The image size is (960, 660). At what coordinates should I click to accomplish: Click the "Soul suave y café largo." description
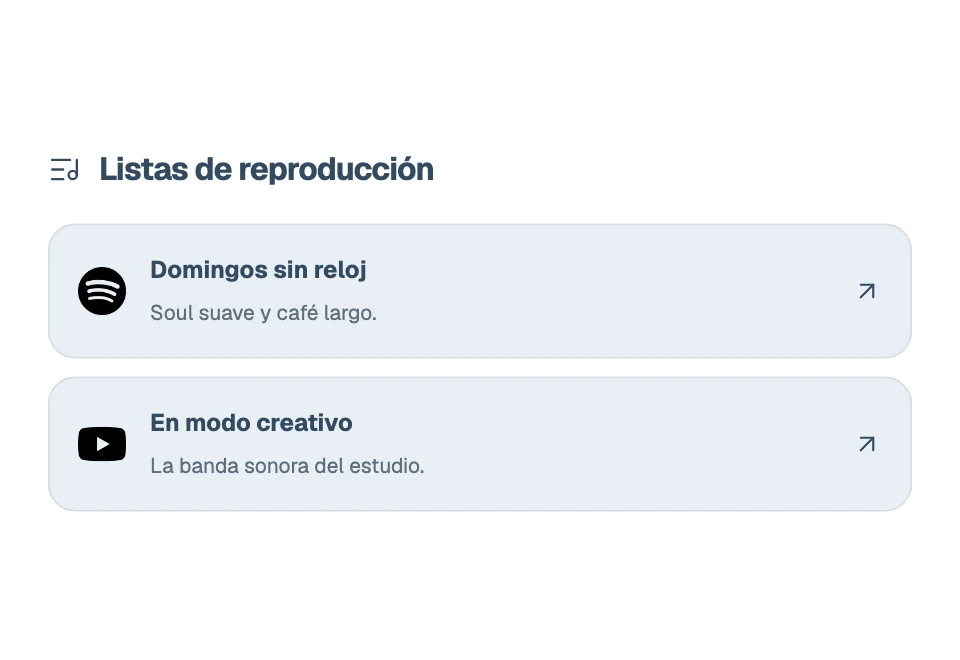coord(263,313)
